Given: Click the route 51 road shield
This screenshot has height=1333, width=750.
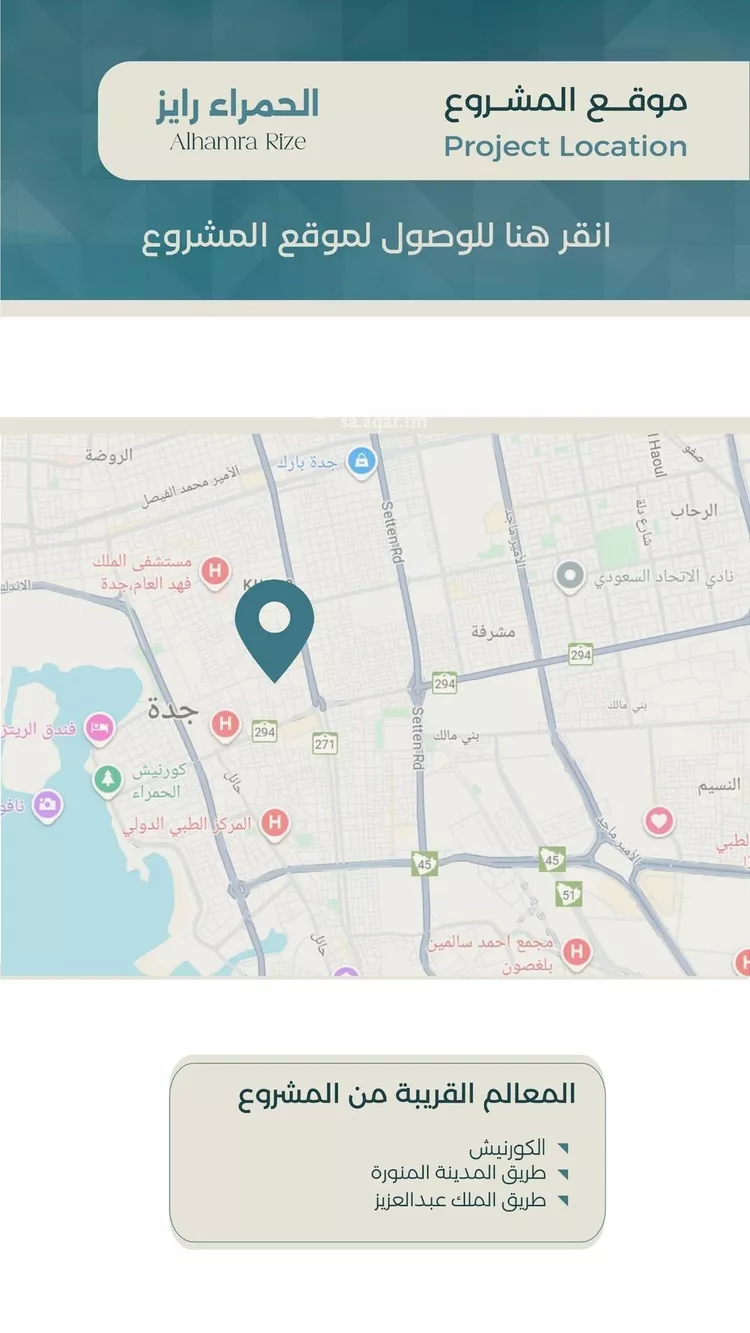Looking at the screenshot, I should [569, 892].
